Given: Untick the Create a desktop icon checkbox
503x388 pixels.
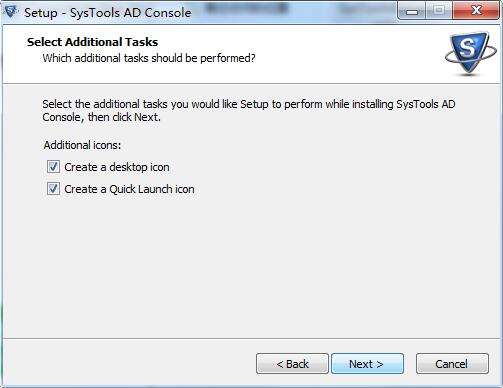Looking at the screenshot, I should [53, 166].
